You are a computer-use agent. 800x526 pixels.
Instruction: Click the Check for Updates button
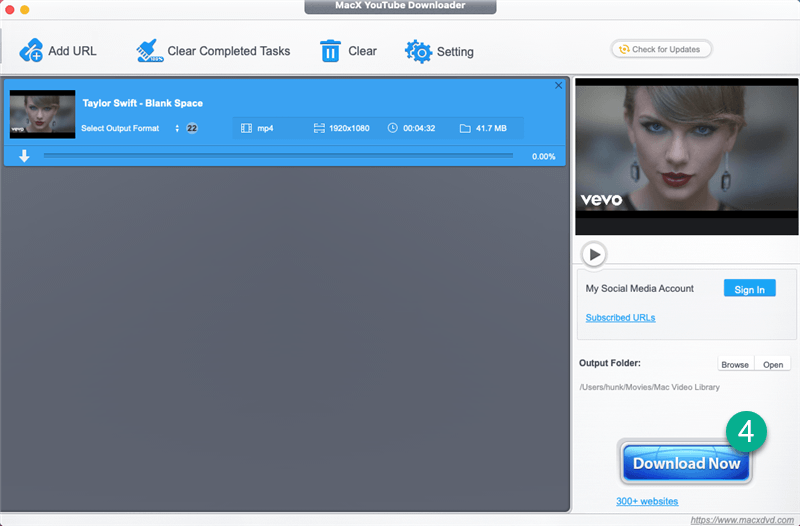(661, 49)
